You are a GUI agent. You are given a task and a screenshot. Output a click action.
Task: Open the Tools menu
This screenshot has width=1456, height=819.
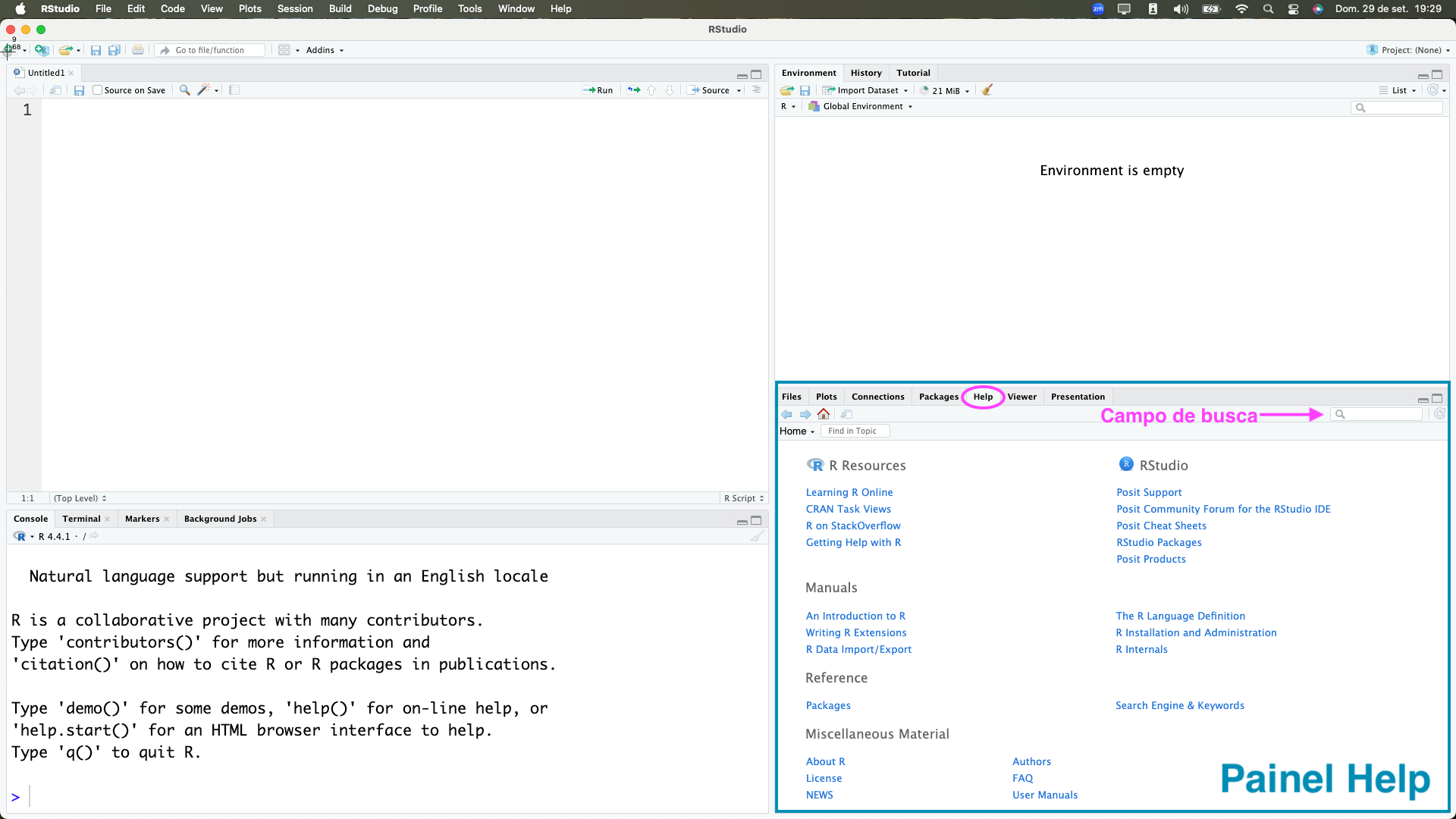click(469, 9)
